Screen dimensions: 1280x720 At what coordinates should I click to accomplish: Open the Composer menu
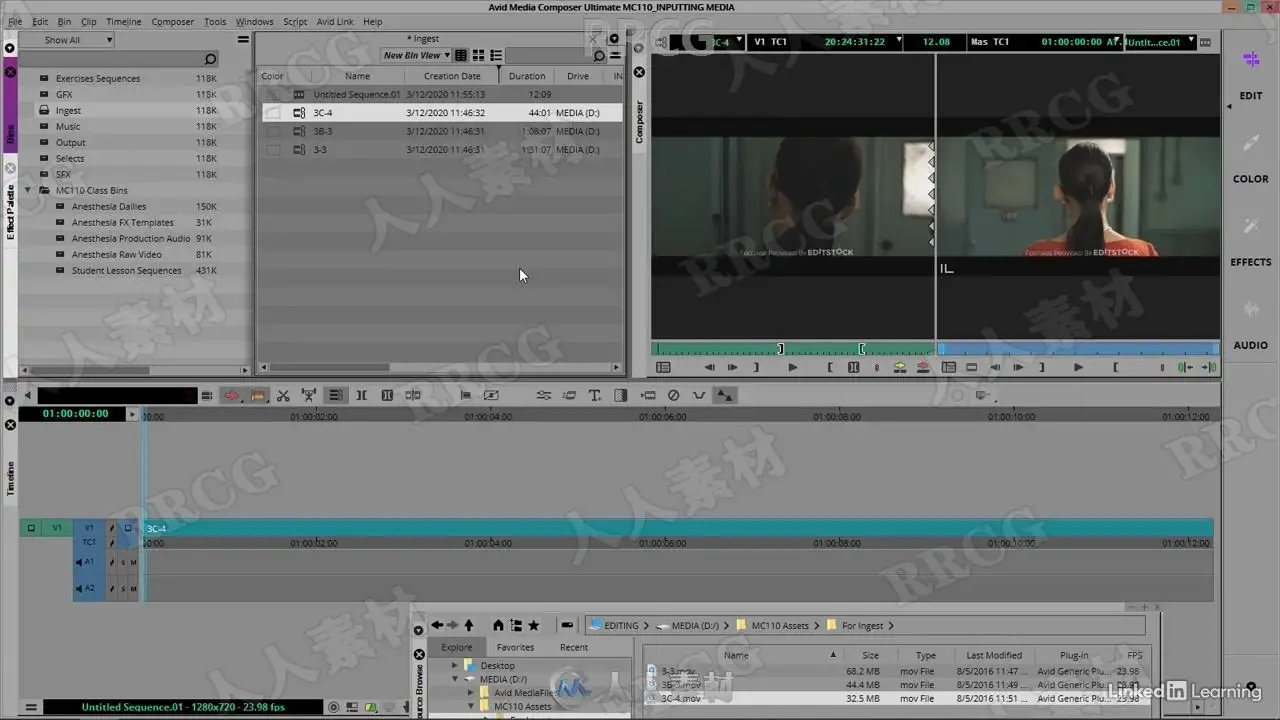pyautogui.click(x=172, y=21)
